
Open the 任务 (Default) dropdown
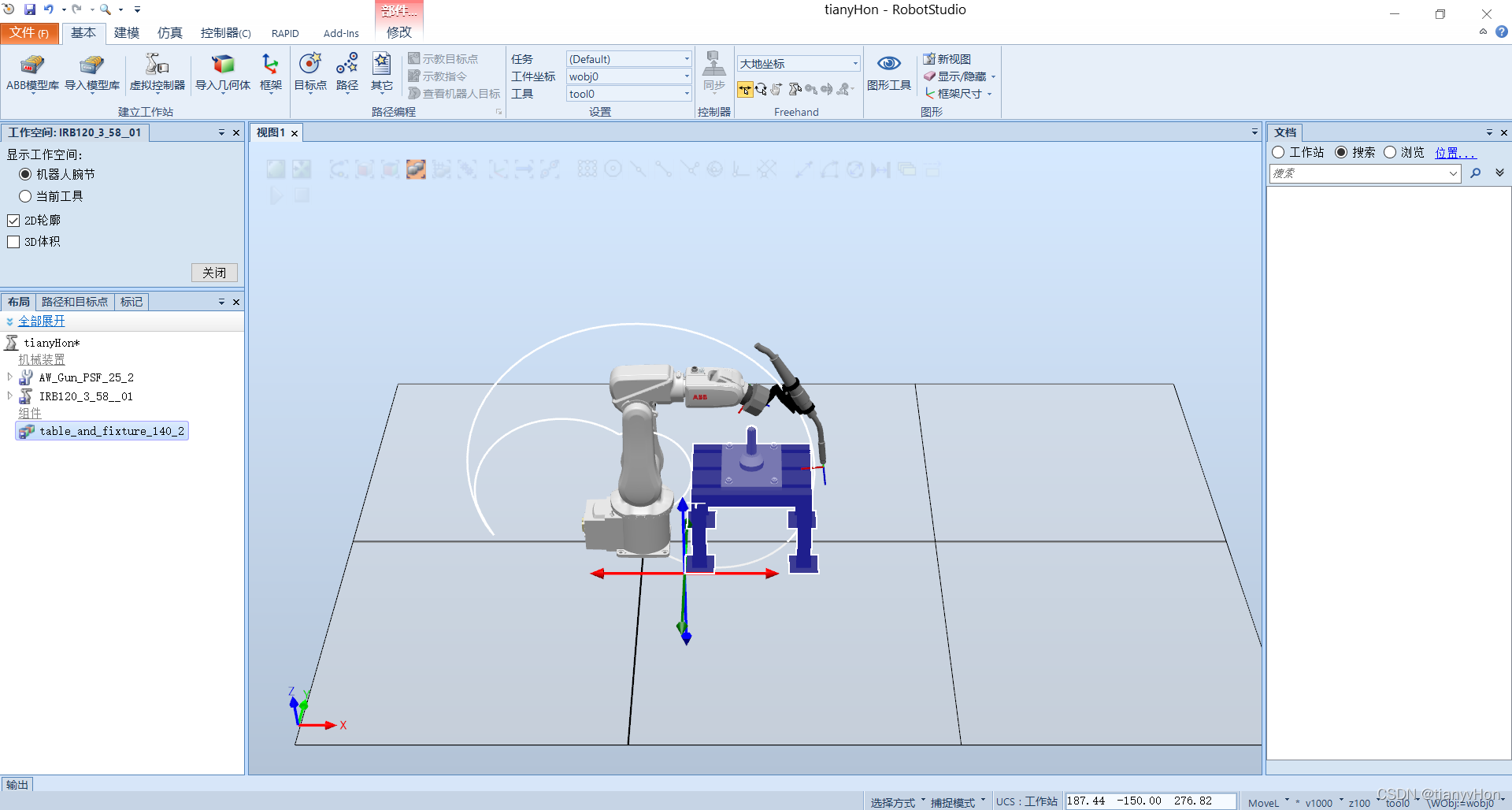click(687, 59)
